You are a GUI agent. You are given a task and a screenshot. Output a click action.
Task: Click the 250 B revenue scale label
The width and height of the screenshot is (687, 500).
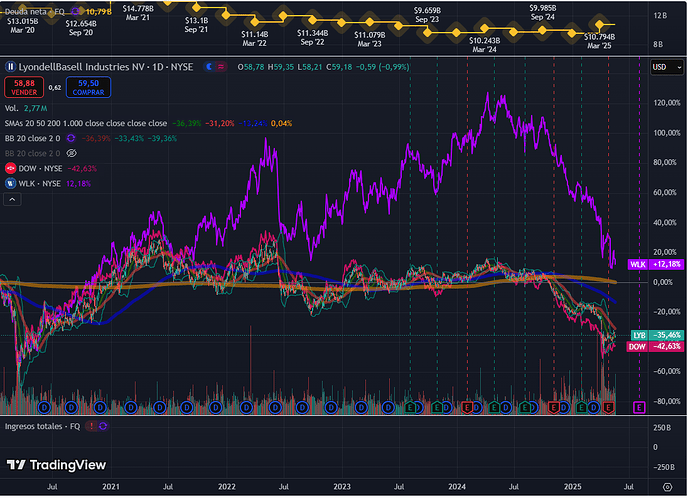click(x=662, y=428)
